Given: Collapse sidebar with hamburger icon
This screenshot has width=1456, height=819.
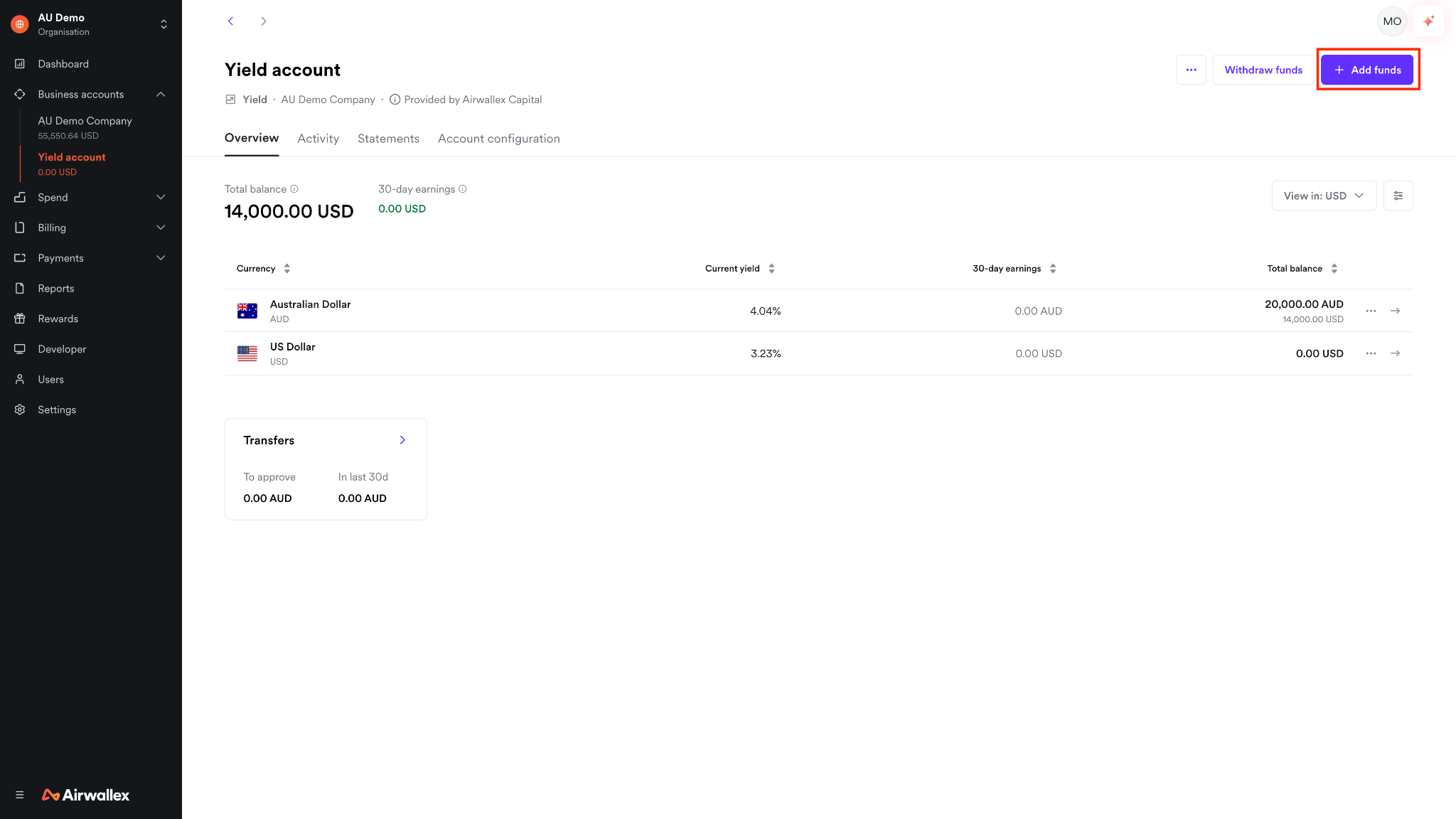Looking at the screenshot, I should coord(20,795).
